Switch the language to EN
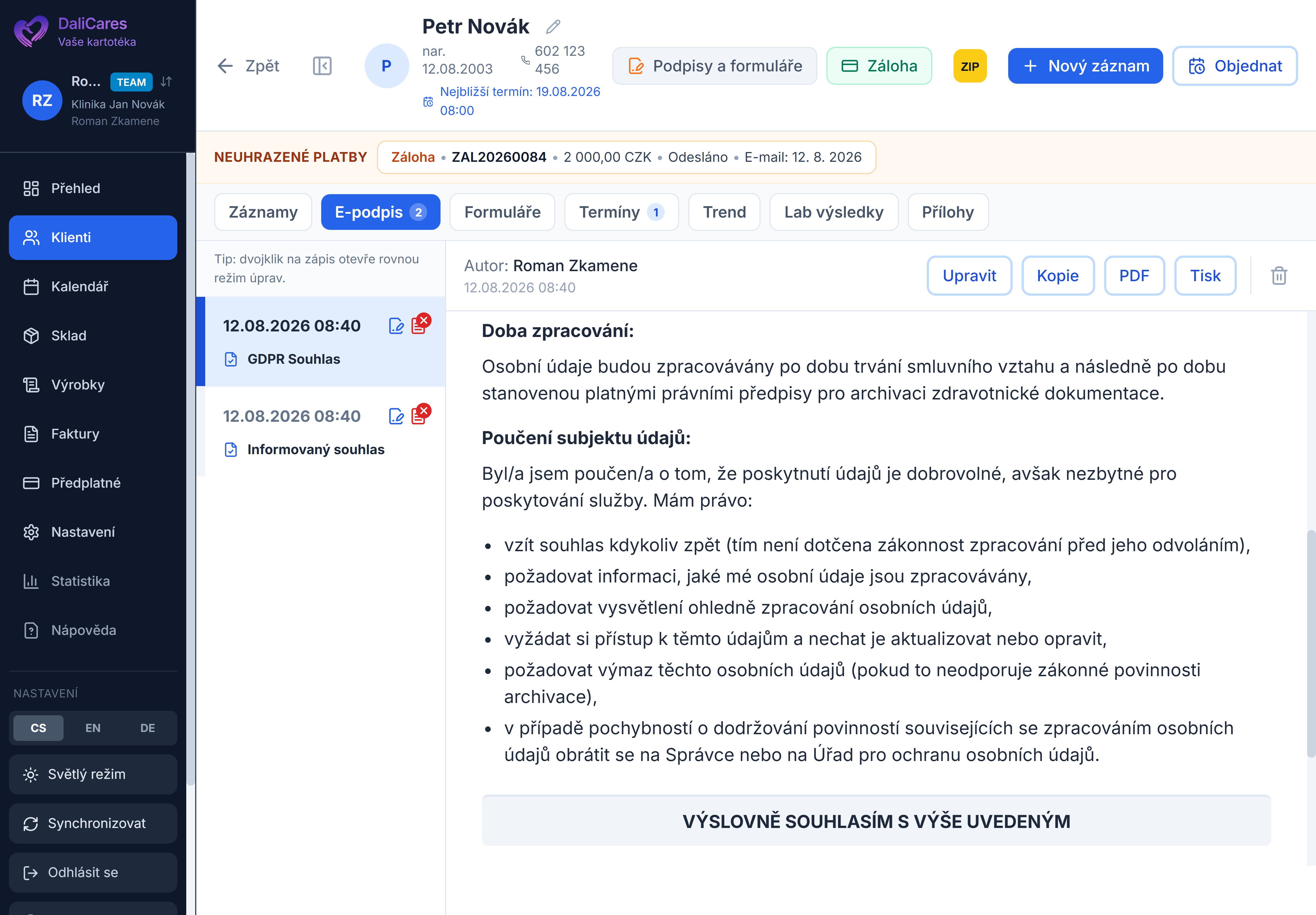This screenshot has width=1316, height=915. point(93,728)
